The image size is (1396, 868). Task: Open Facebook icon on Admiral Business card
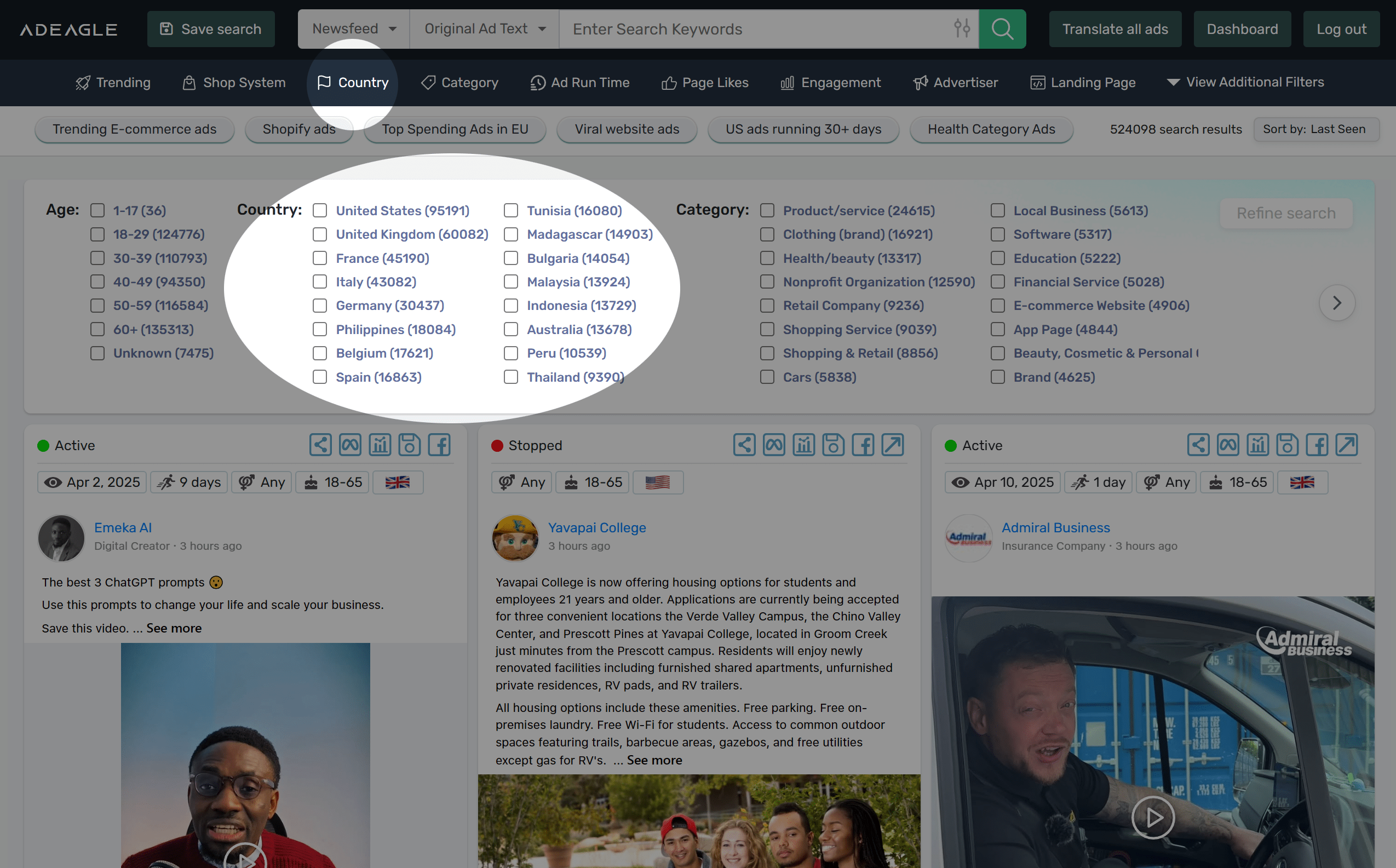coord(1317,445)
